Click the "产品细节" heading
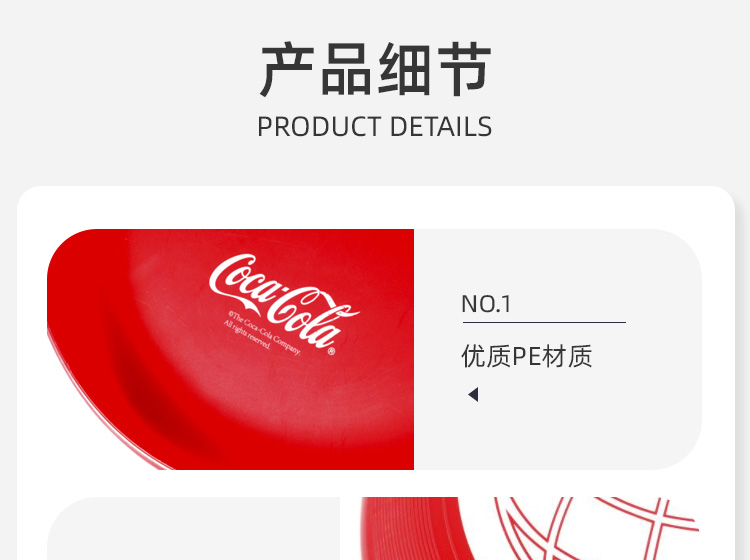Screen dimensions: 750x560 click(375, 69)
